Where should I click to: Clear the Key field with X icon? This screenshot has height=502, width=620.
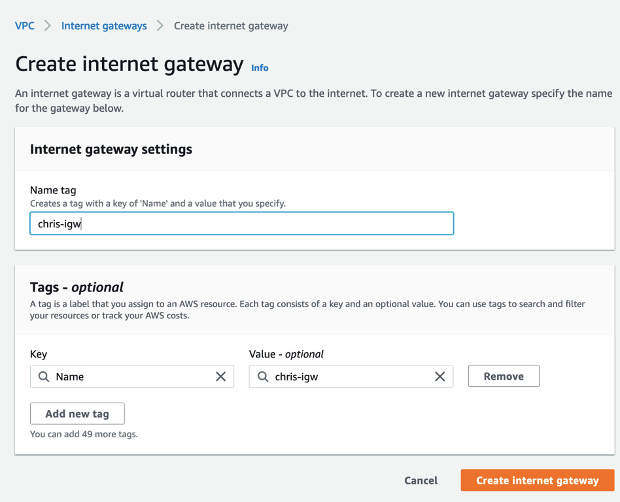pyautogui.click(x=221, y=376)
